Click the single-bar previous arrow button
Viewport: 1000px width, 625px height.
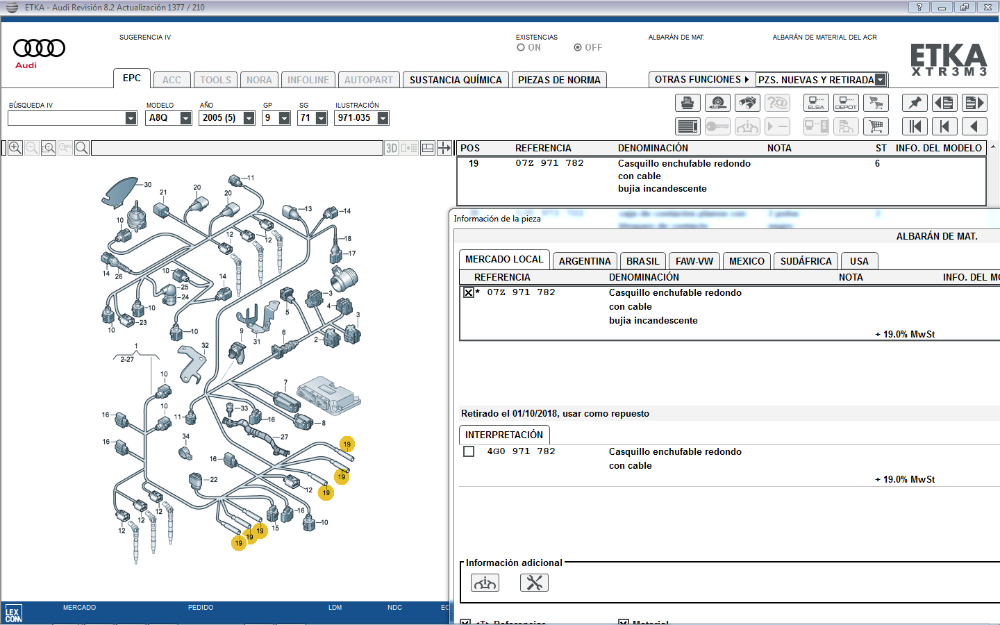click(945, 126)
